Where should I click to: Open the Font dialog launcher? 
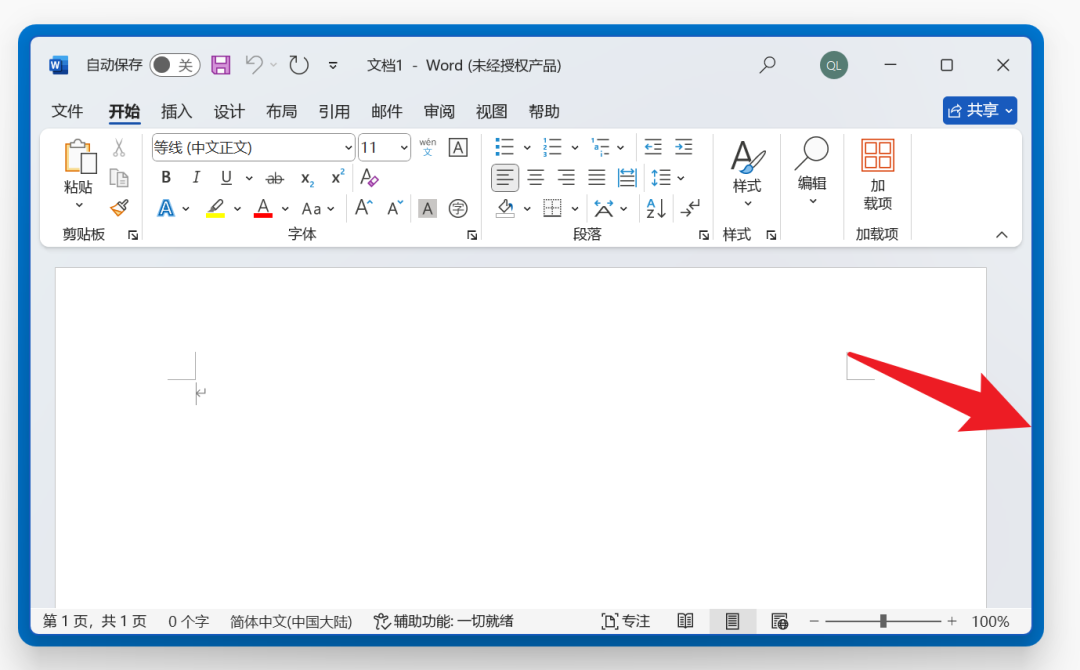pos(472,235)
